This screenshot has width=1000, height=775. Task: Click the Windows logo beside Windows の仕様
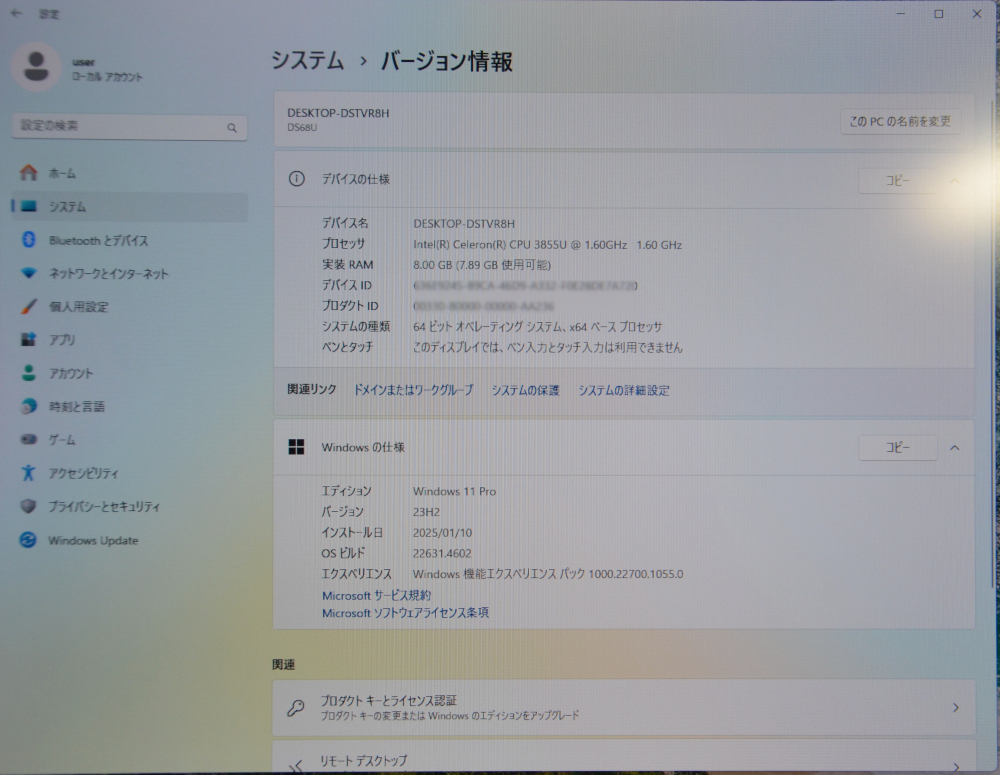pos(297,447)
